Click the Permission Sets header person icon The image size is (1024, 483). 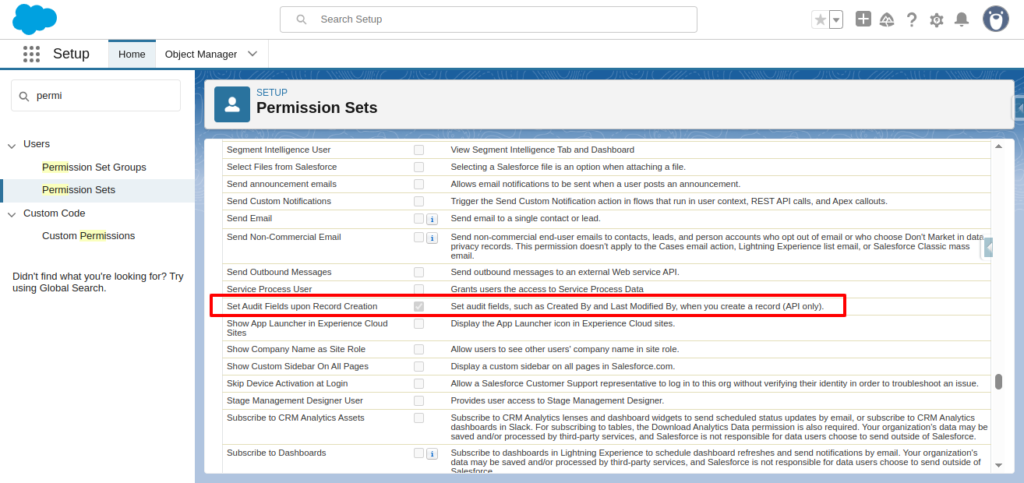[232, 104]
